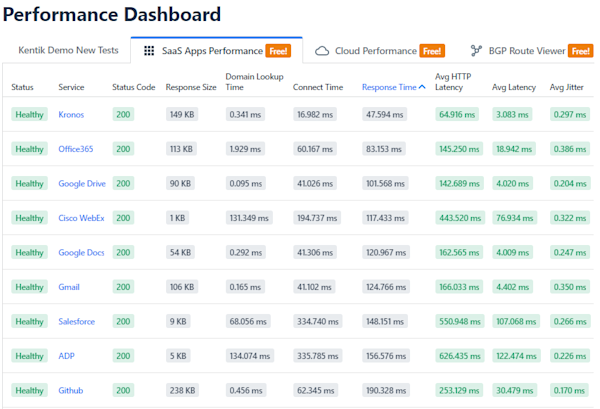The height and width of the screenshot is (409, 600).
Task: Click response time 101.568 ms
Action: coord(385,184)
